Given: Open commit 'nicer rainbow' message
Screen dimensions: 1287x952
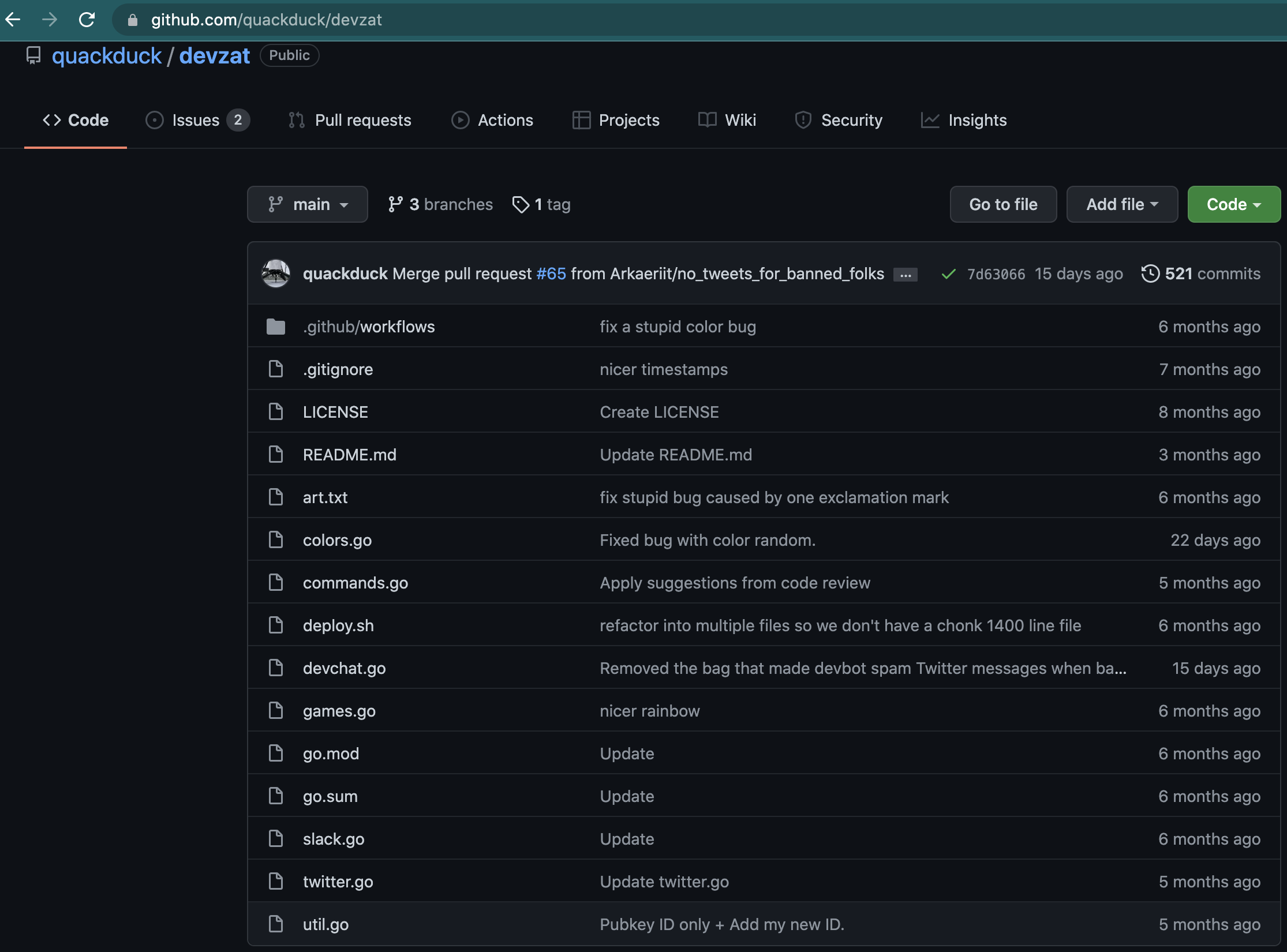Looking at the screenshot, I should pos(650,711).
